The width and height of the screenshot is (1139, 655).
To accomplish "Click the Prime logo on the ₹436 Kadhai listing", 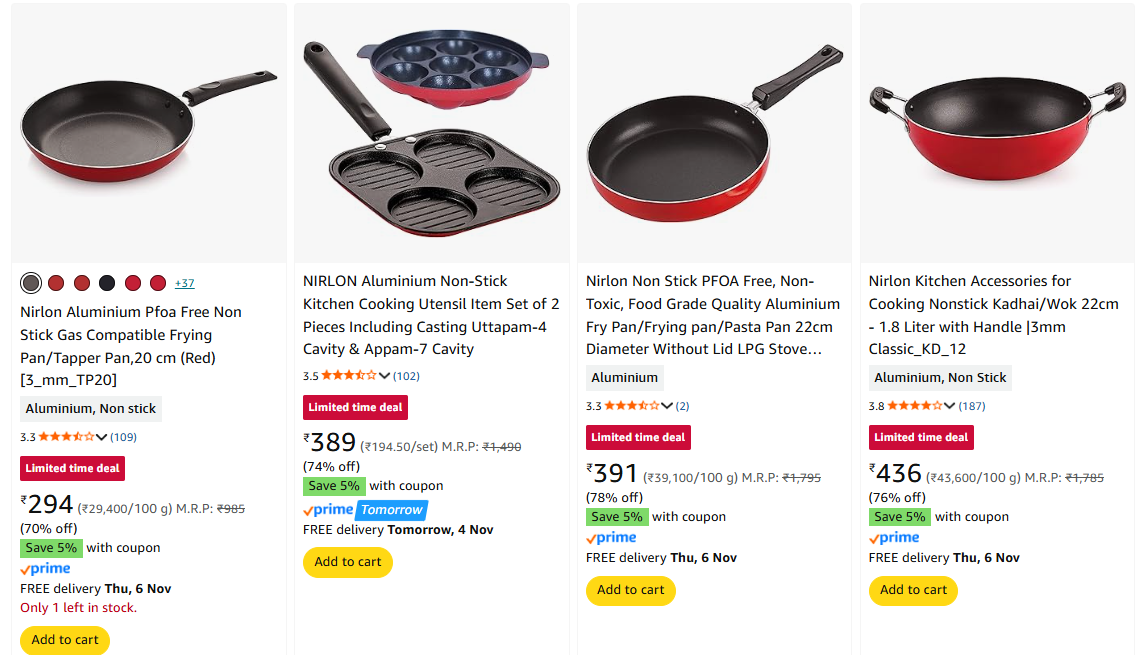I will click(x=894, y=538).
